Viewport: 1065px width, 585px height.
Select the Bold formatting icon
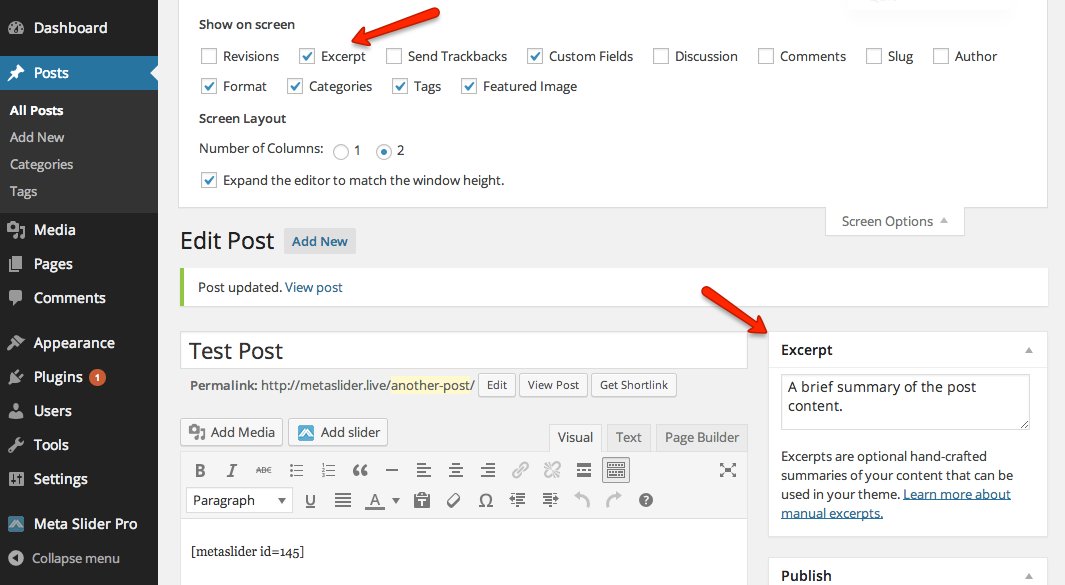point(200,470)
